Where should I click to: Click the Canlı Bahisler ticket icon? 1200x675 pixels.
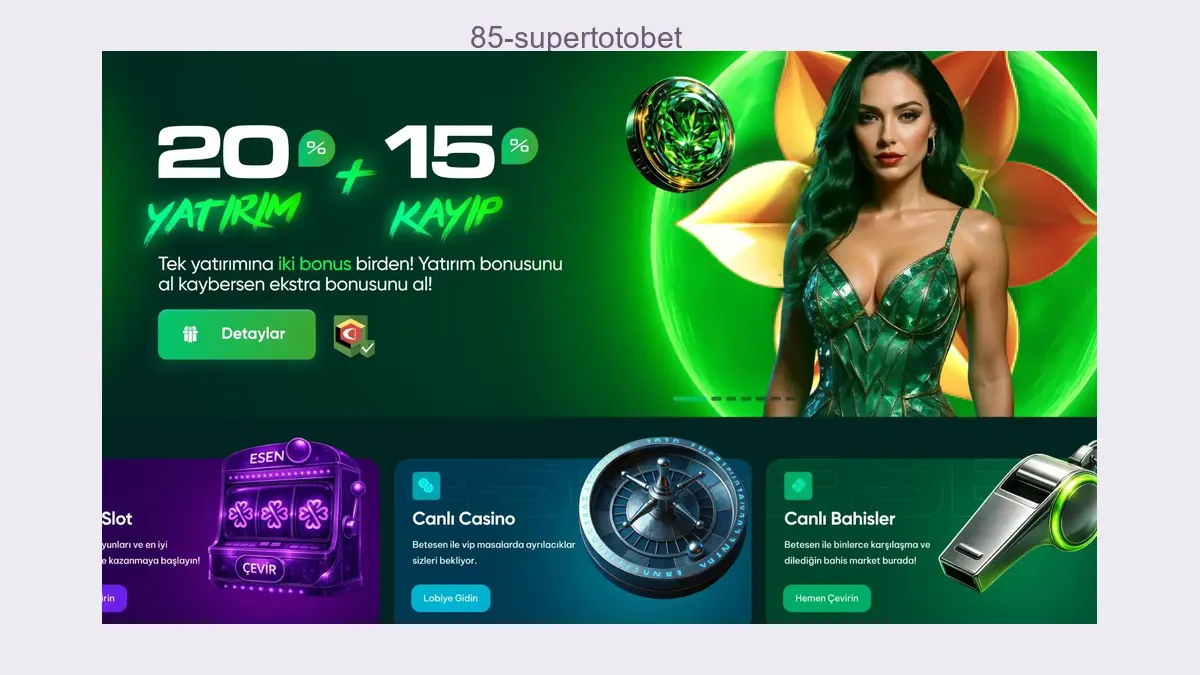point(798,486)
